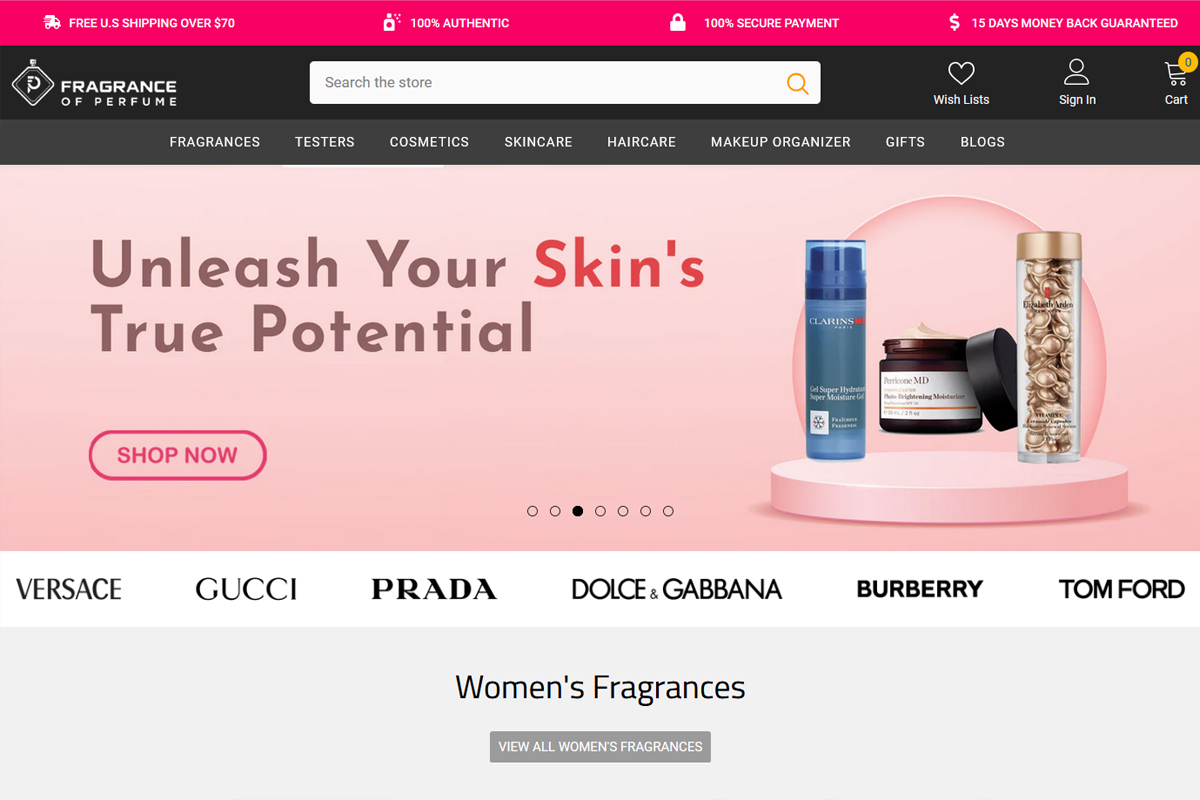The image size is (1200, 800).
Task: Select the first carousel slide dot
Action: (532, 511)
